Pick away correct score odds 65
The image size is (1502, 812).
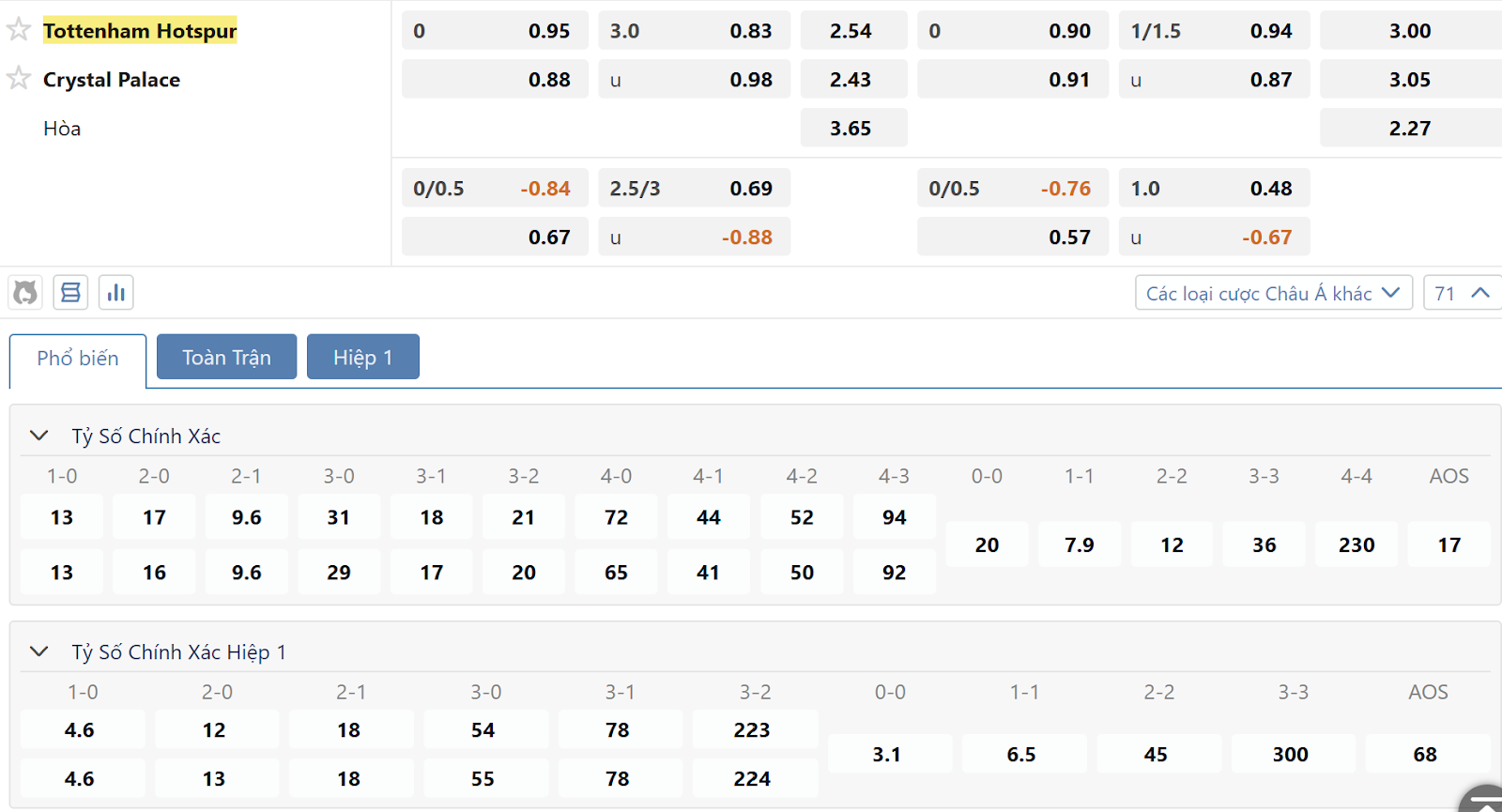[616, 573]
